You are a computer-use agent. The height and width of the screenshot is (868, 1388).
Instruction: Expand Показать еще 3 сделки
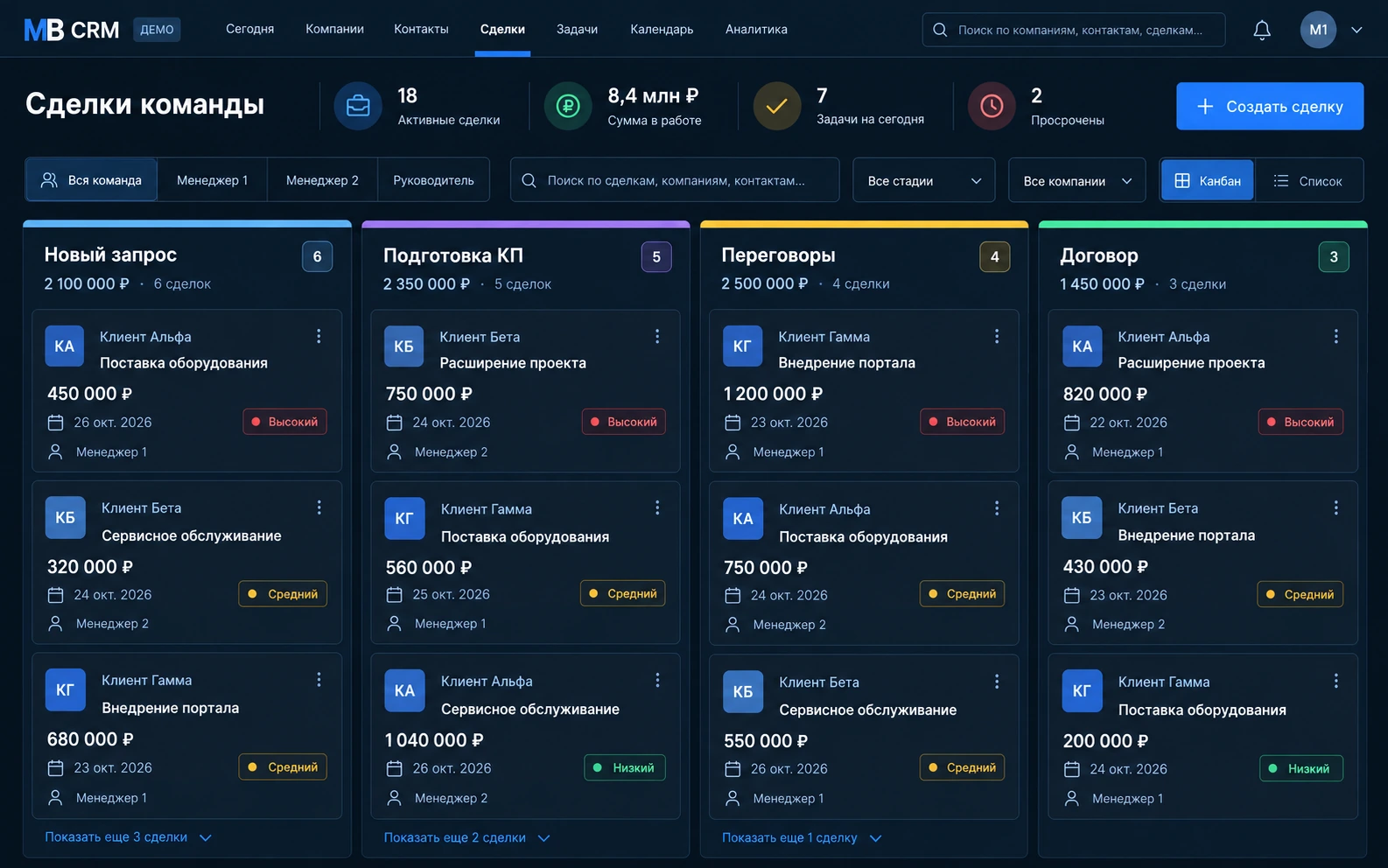[x=128, y=837]
